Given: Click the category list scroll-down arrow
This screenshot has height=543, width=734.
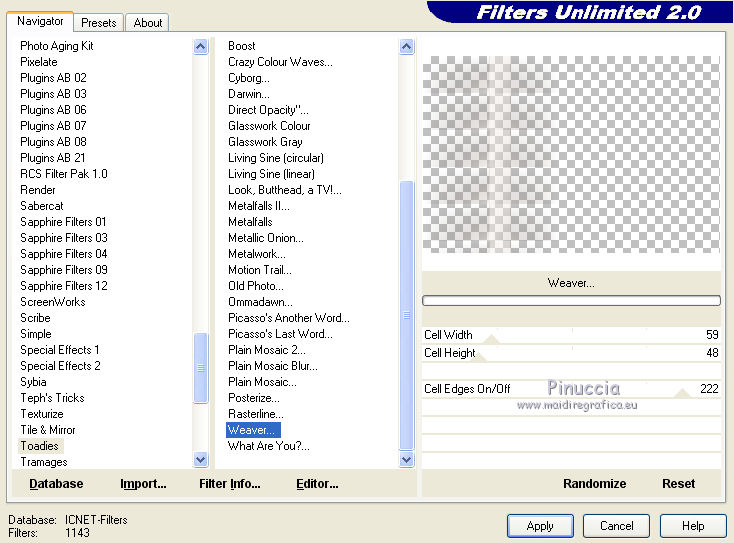Looking at the screenshot, I should (x=200, y=460).
